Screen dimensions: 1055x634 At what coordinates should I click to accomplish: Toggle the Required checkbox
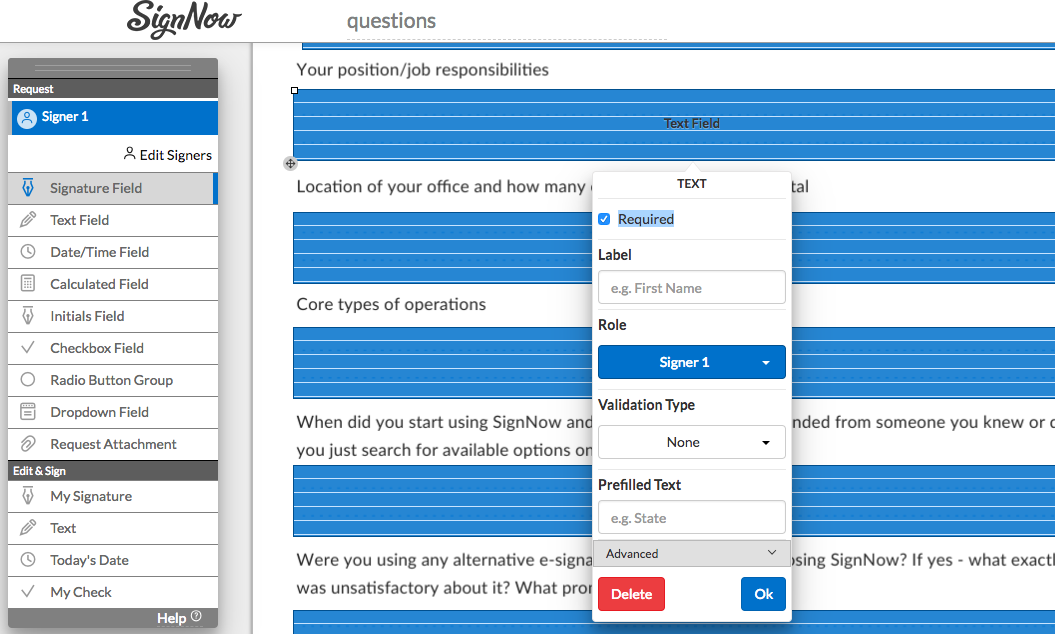click(604, 219)
